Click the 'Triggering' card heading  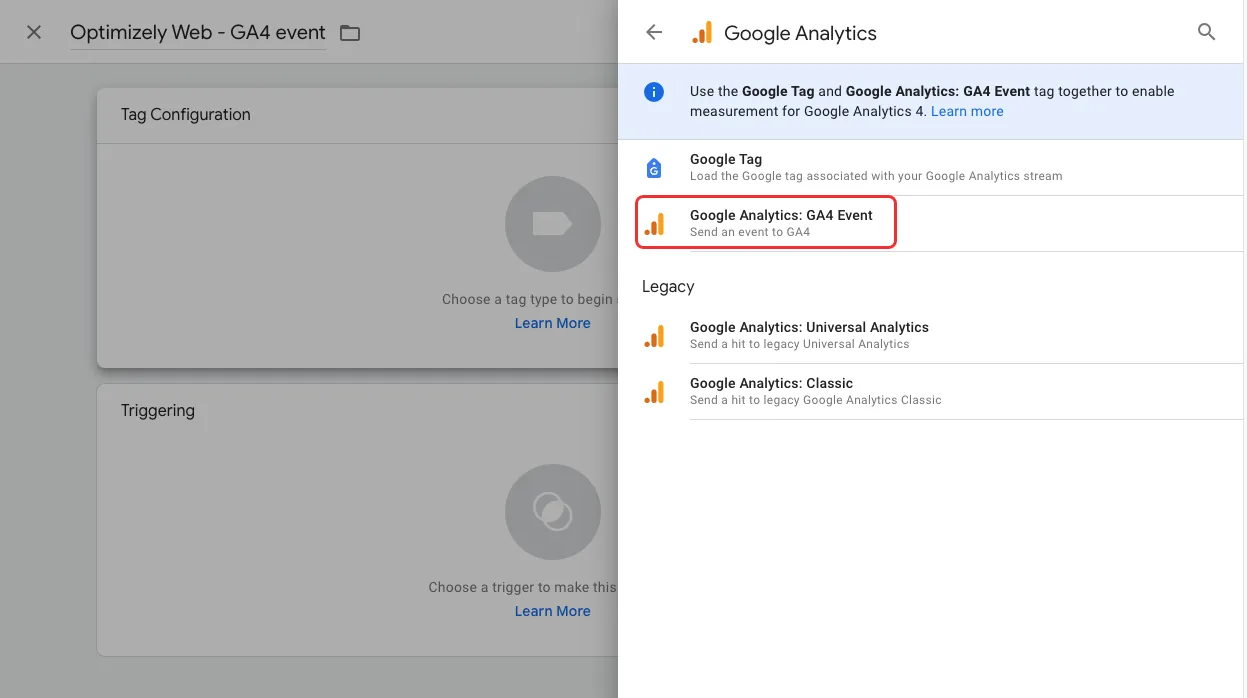click(x=158, y=411)
